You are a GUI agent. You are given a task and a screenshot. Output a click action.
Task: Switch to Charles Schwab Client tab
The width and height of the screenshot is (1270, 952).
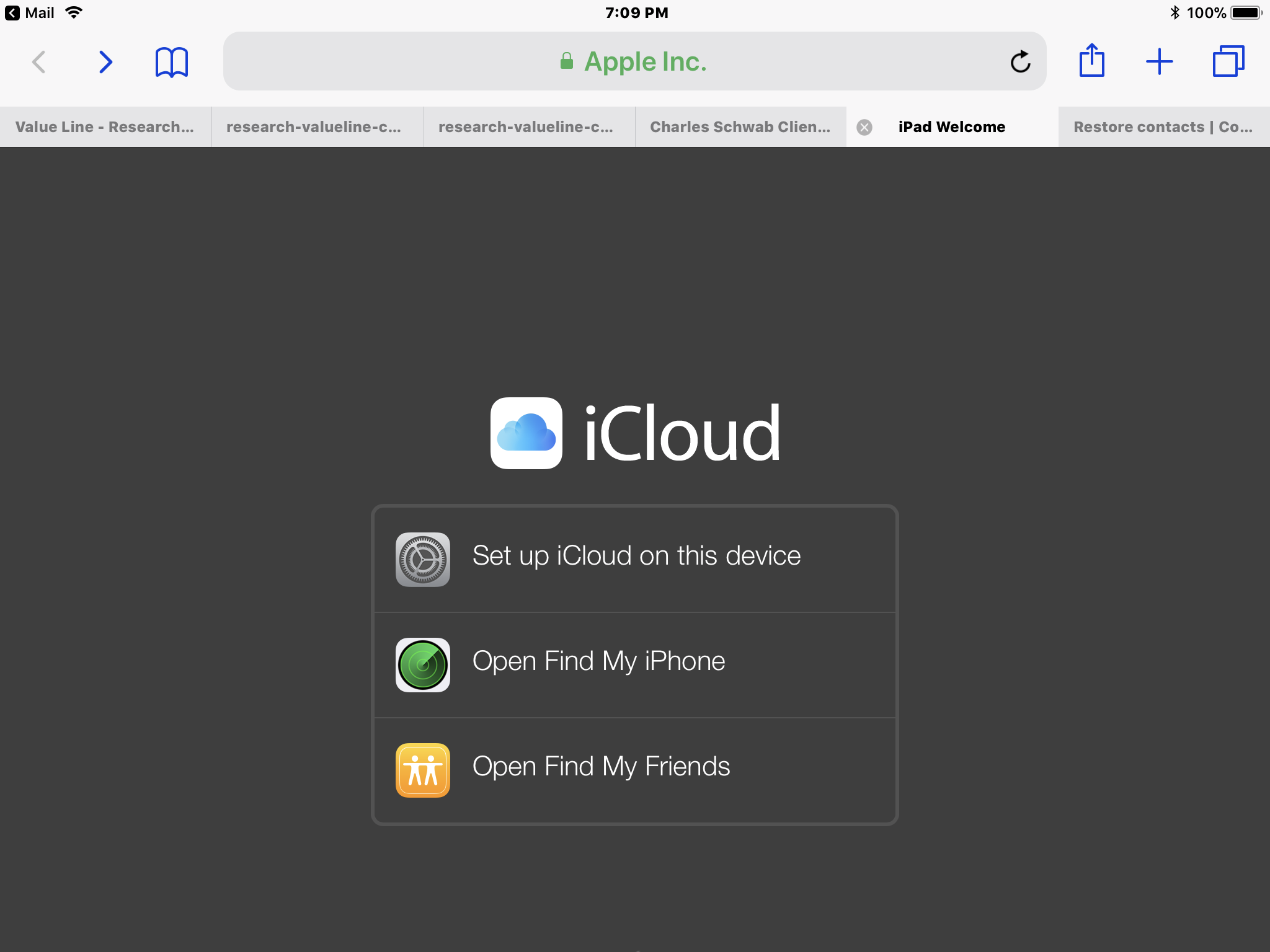point(741,127)
